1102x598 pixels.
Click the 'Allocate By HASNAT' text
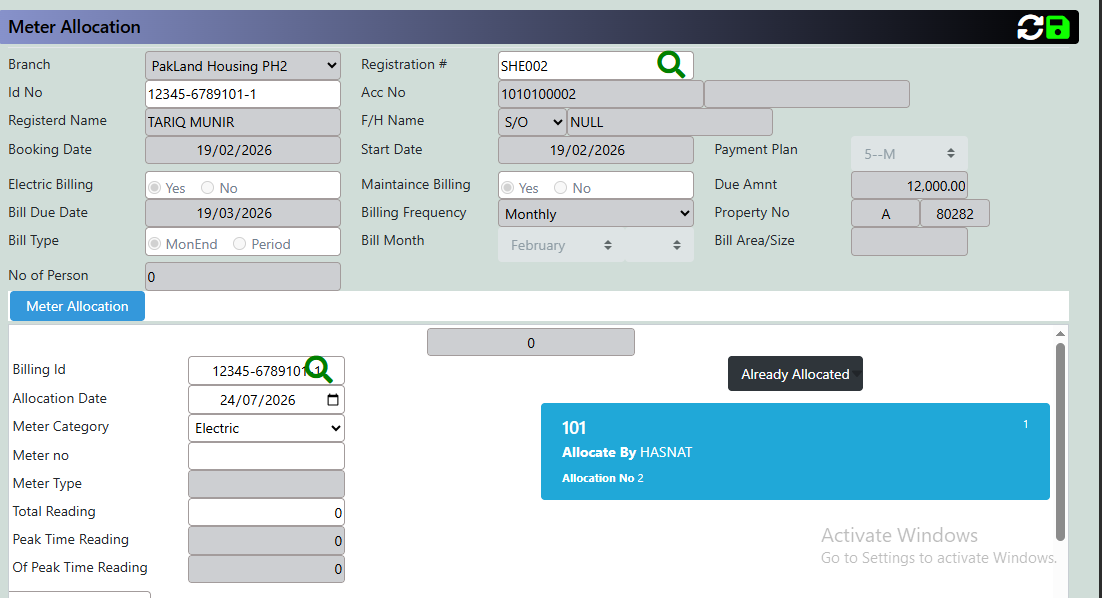pyautogui.click(x=627, y=453)
